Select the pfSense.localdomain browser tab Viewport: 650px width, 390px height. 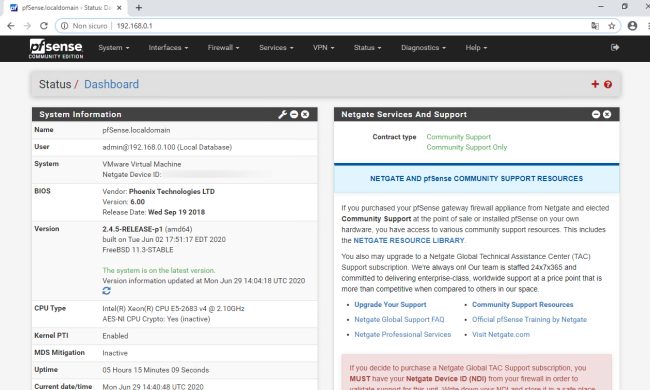point(66,7)
